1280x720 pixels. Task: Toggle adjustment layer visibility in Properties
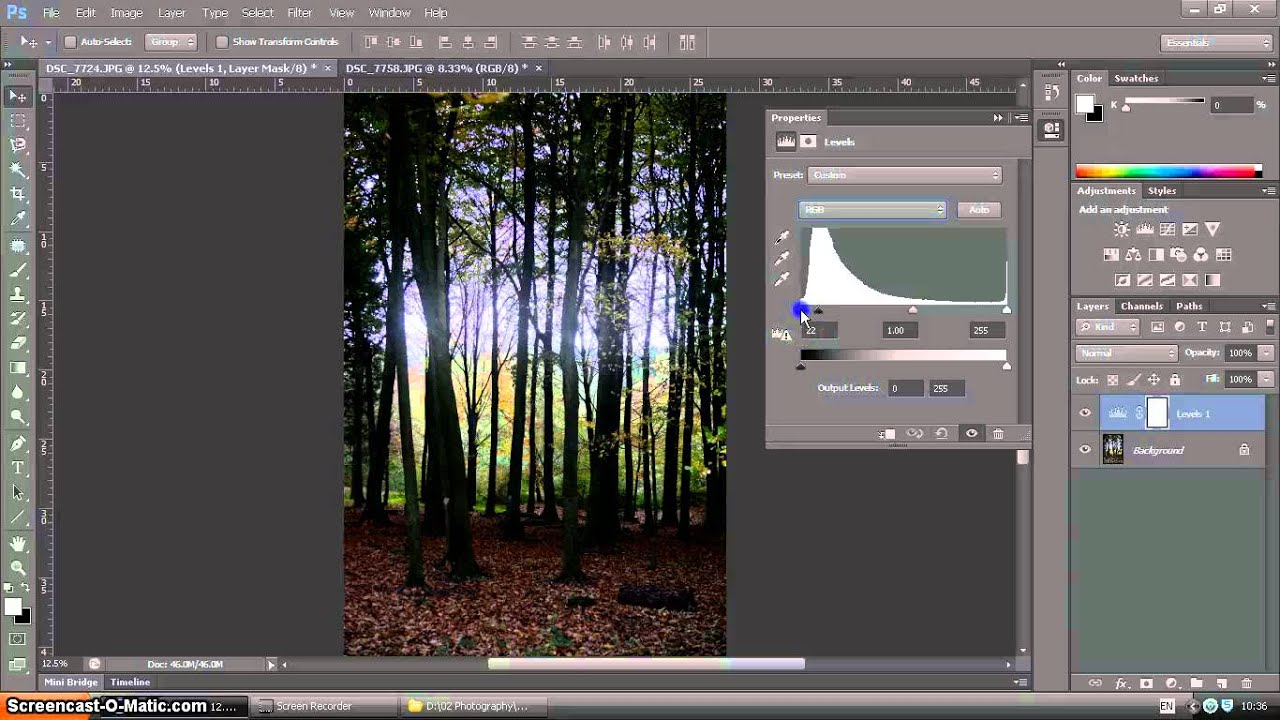tap(971, 434)
